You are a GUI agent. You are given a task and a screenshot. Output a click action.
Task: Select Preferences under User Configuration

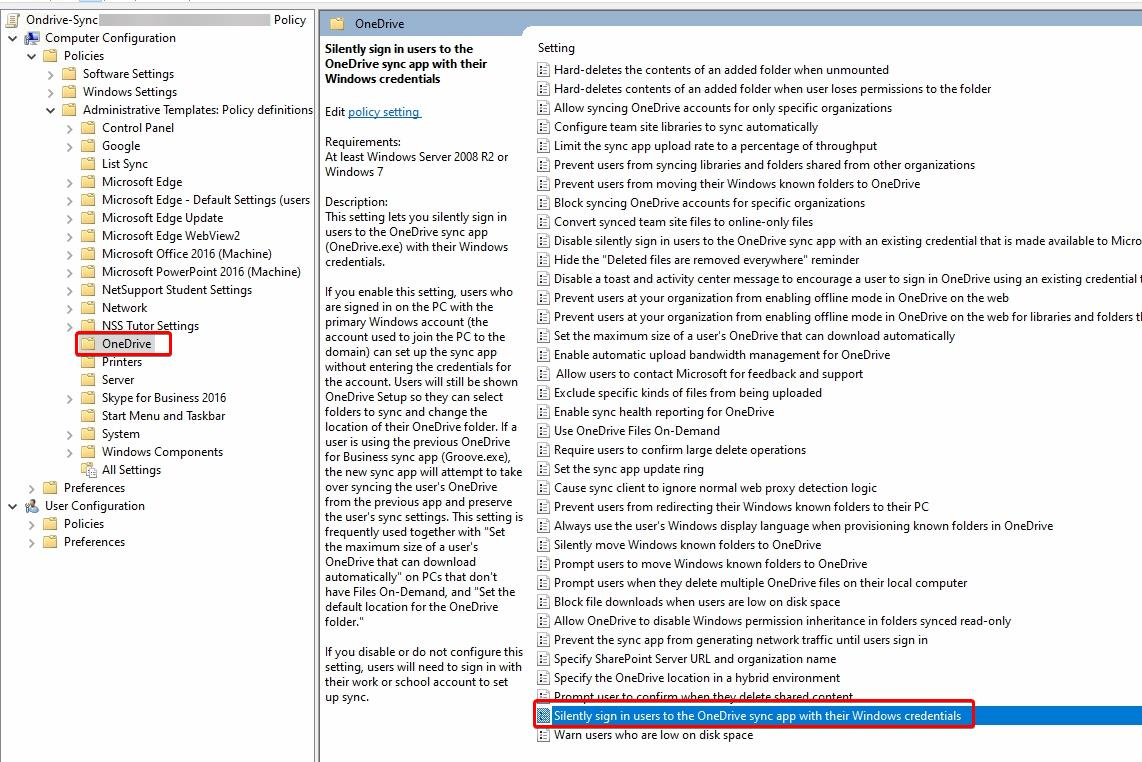click(94, 542)
